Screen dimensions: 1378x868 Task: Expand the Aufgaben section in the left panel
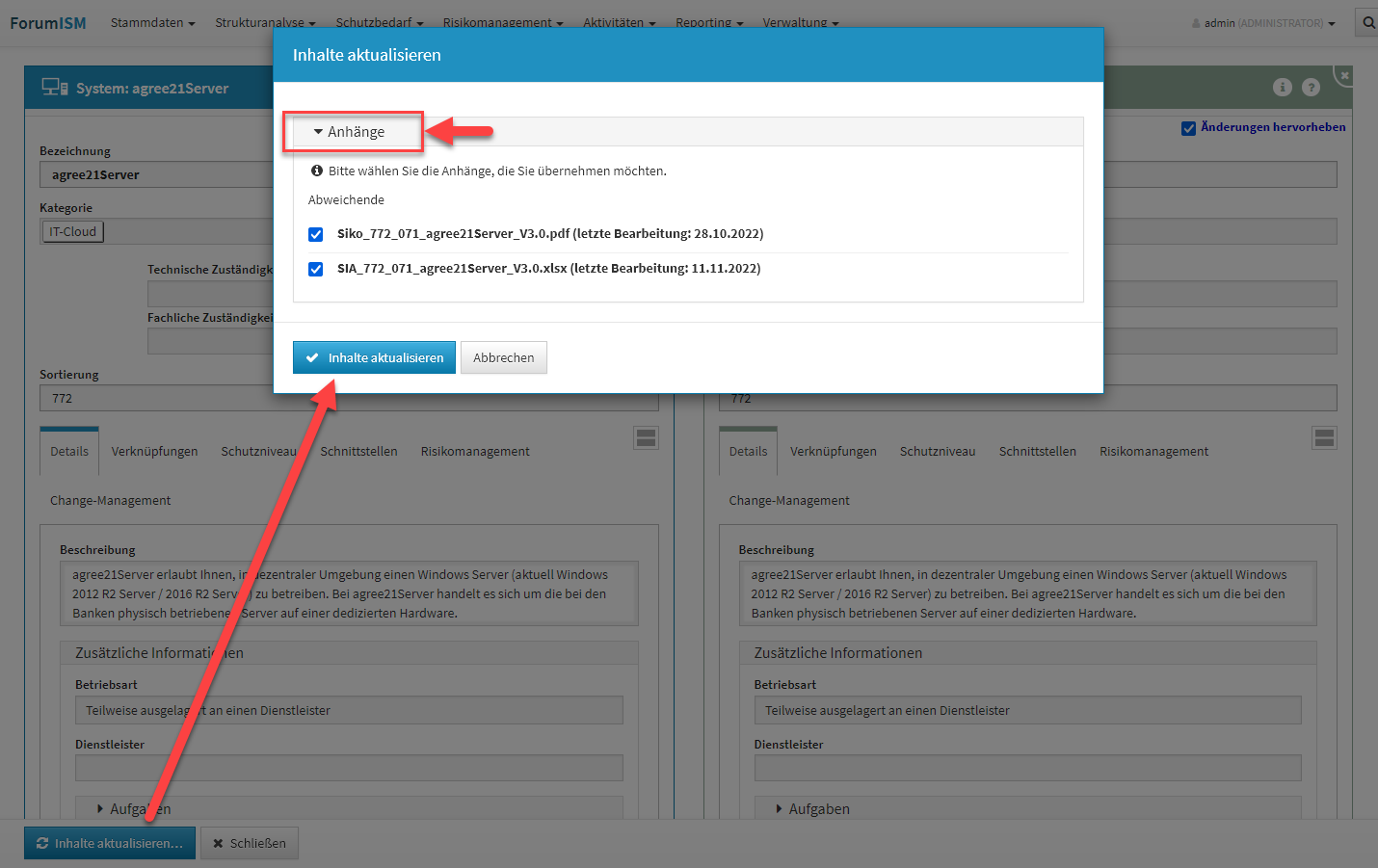(x=134, y=809)
